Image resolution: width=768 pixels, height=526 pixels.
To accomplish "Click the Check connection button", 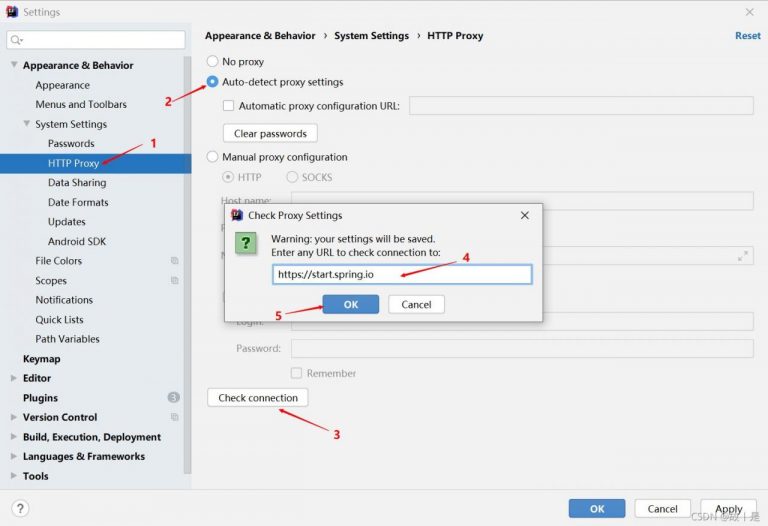I will click(258, 398).
